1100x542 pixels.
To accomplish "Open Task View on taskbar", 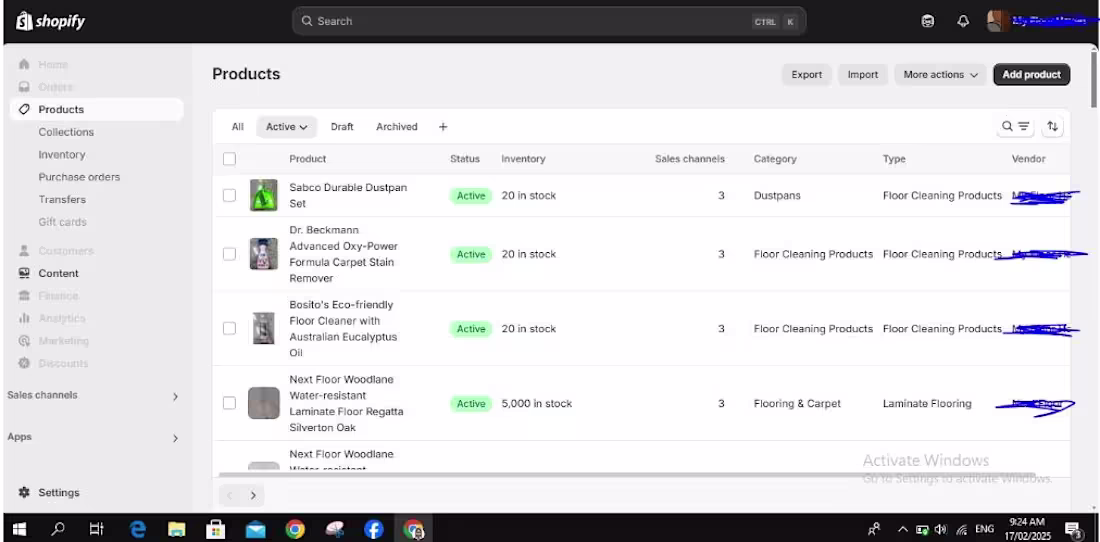I will 97,529.
